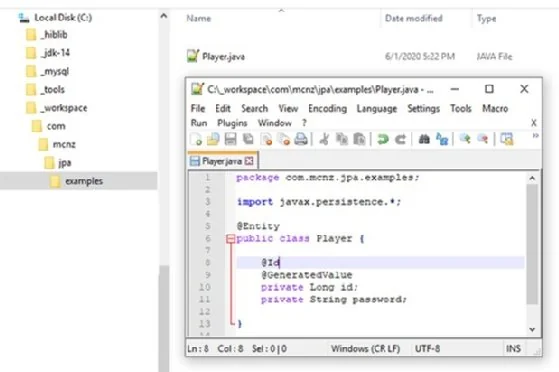Click the editor scrollbar up arrow
The height and width of the screenshot is (372, 559).
click(x=532, y=178)
